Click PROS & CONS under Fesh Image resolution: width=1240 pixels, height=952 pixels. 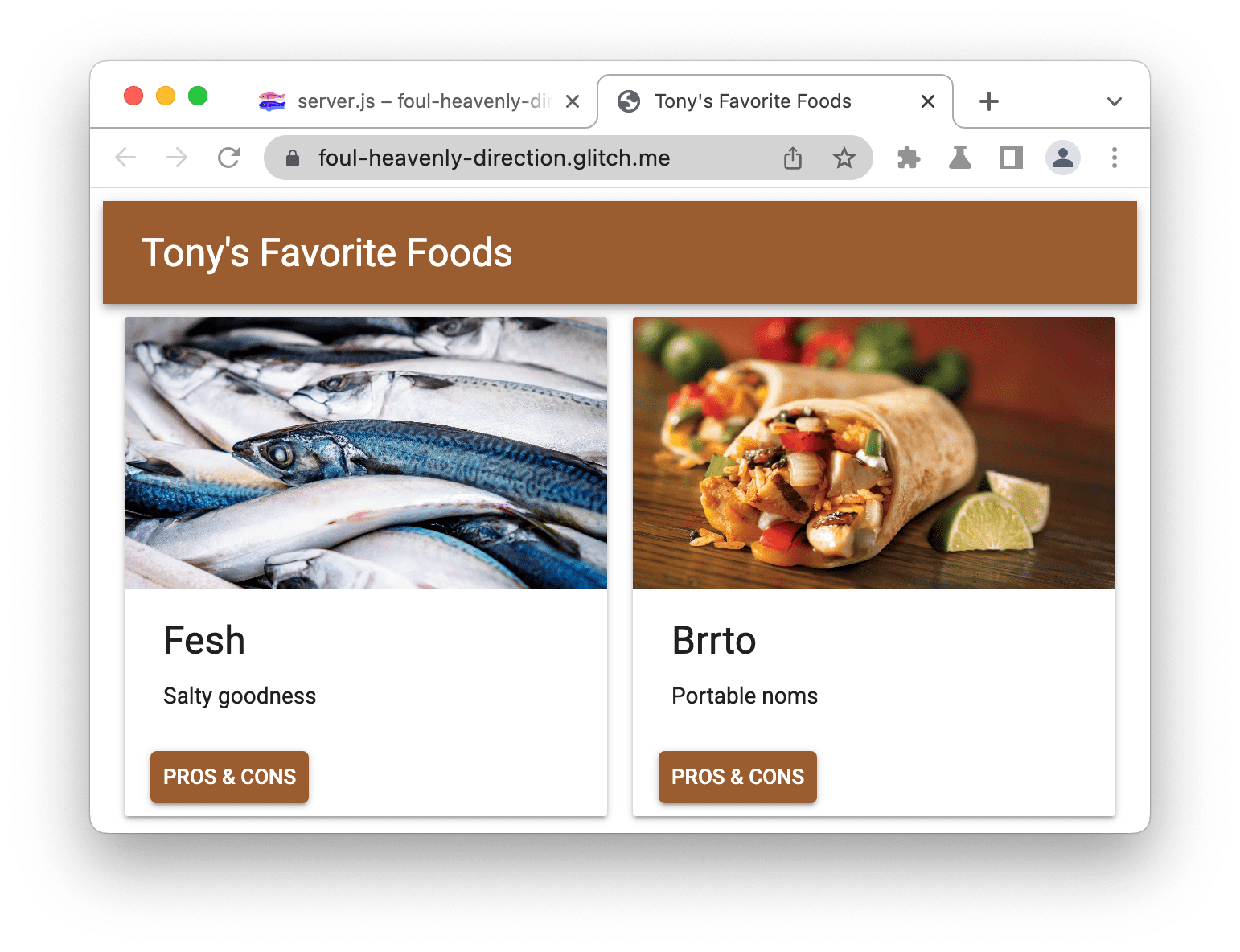tap(229, 777)
